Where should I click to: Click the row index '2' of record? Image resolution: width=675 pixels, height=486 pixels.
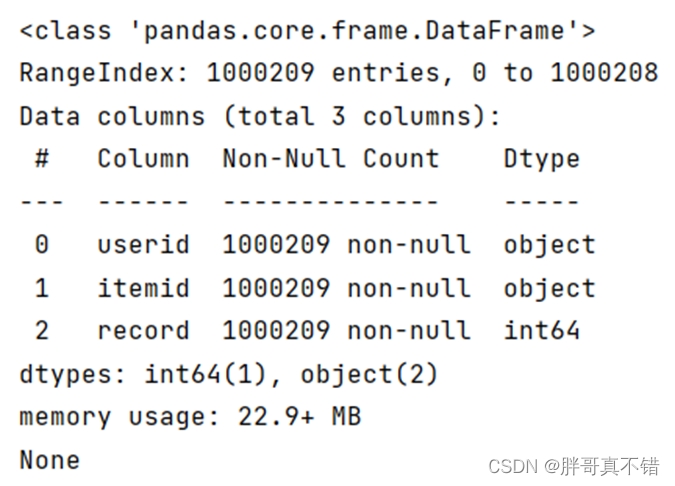tap(42, 331)
